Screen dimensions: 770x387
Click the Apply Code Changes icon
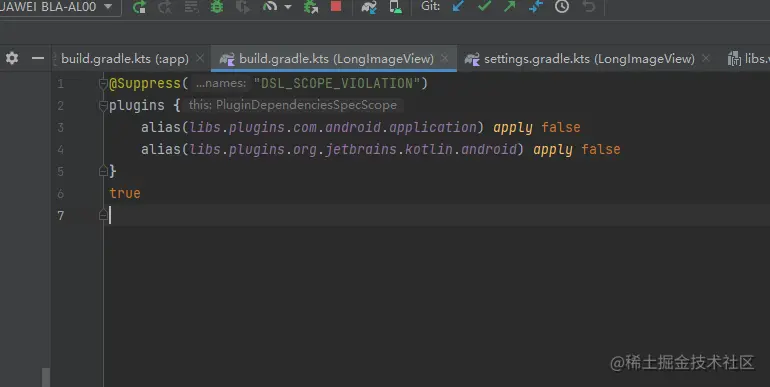pyautogui.click(x=191, y=6)
